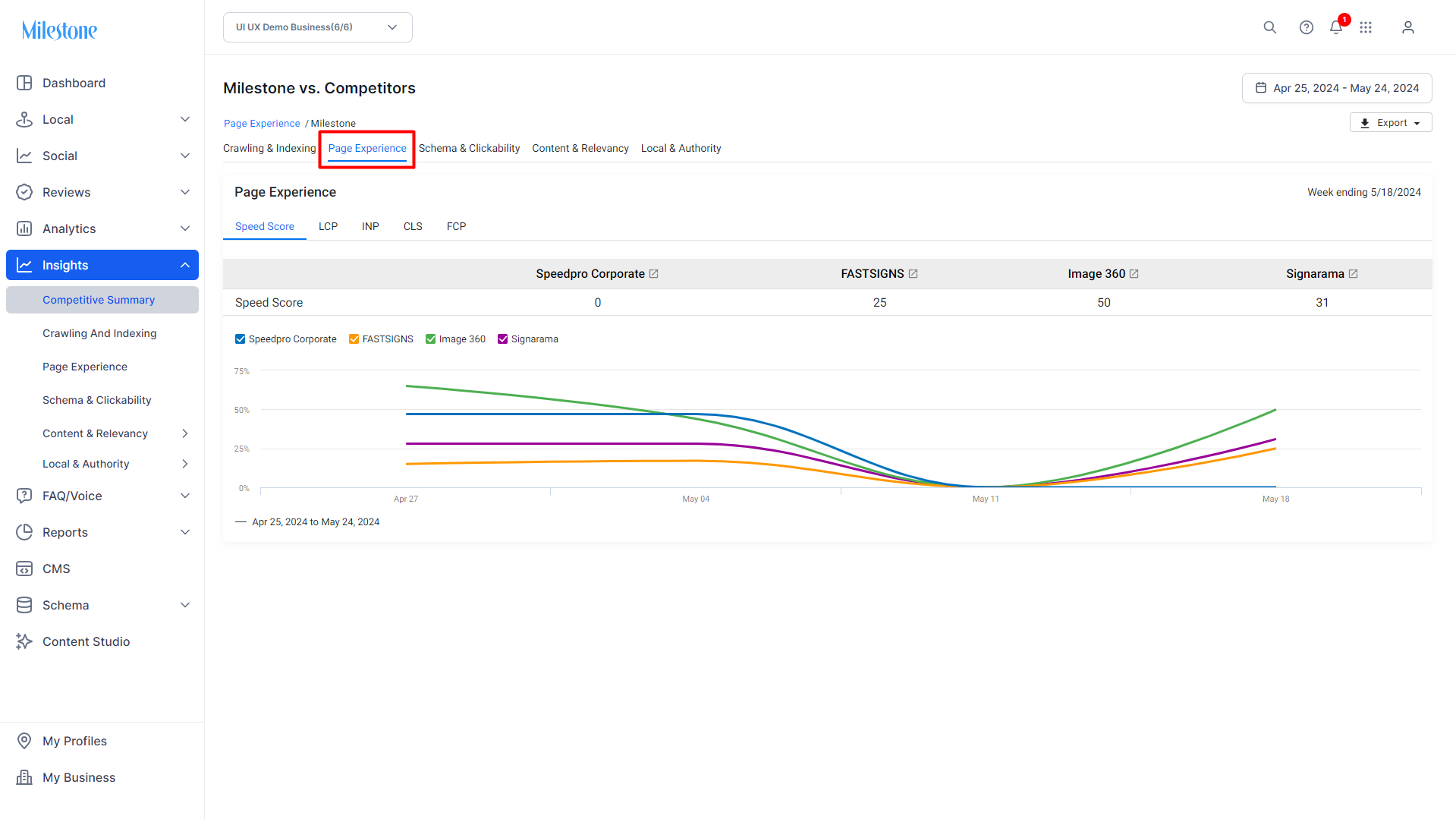This screenshot has height=819, width=1456.
Task: Expand the Social menu chevron
Action: pyautogui.click(x=185, y=156)
